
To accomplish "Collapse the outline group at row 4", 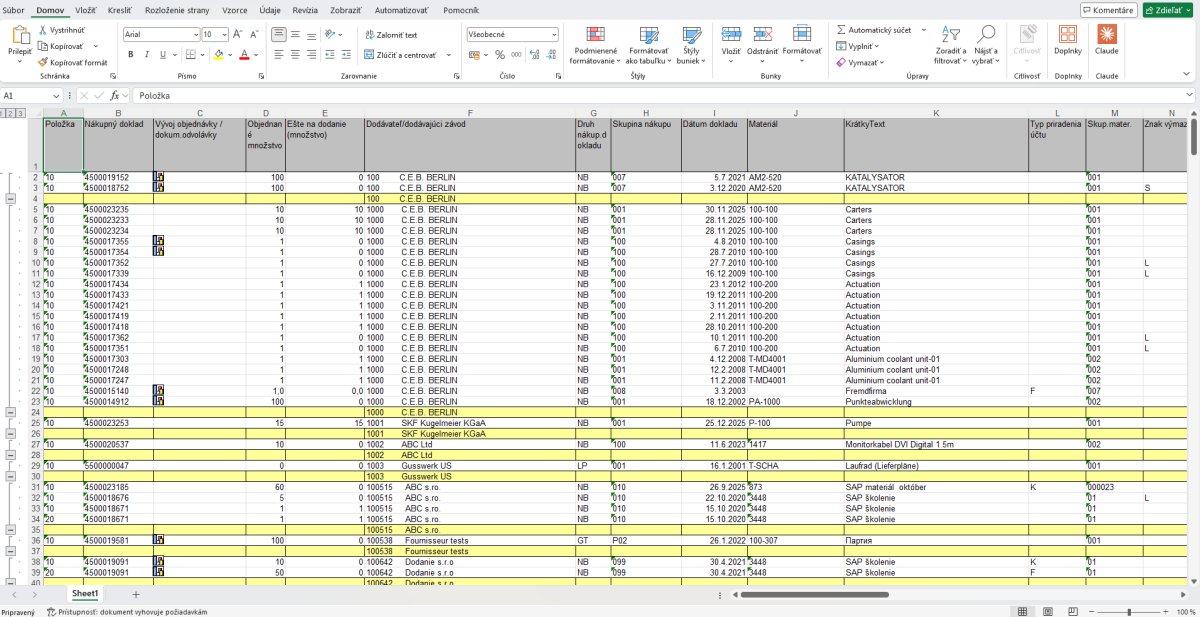I will click(x=10, y=199).
